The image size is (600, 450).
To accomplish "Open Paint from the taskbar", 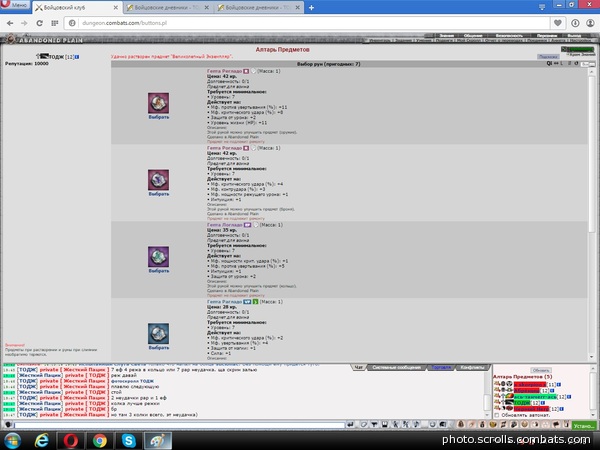I will (x=158, y=440).
